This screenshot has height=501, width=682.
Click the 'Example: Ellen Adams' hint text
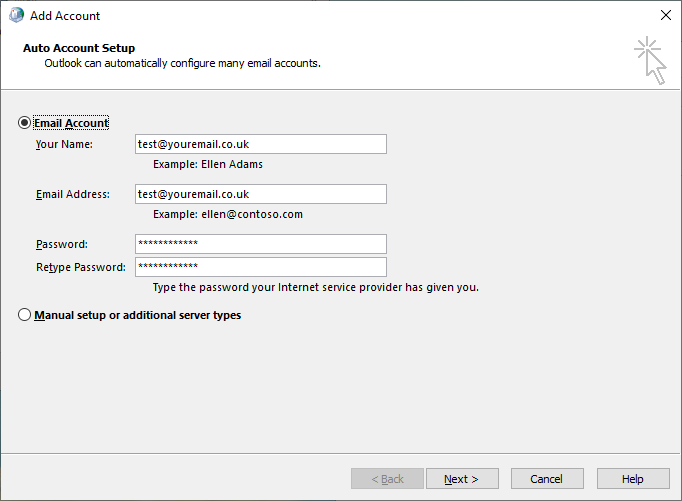(208, 164)
